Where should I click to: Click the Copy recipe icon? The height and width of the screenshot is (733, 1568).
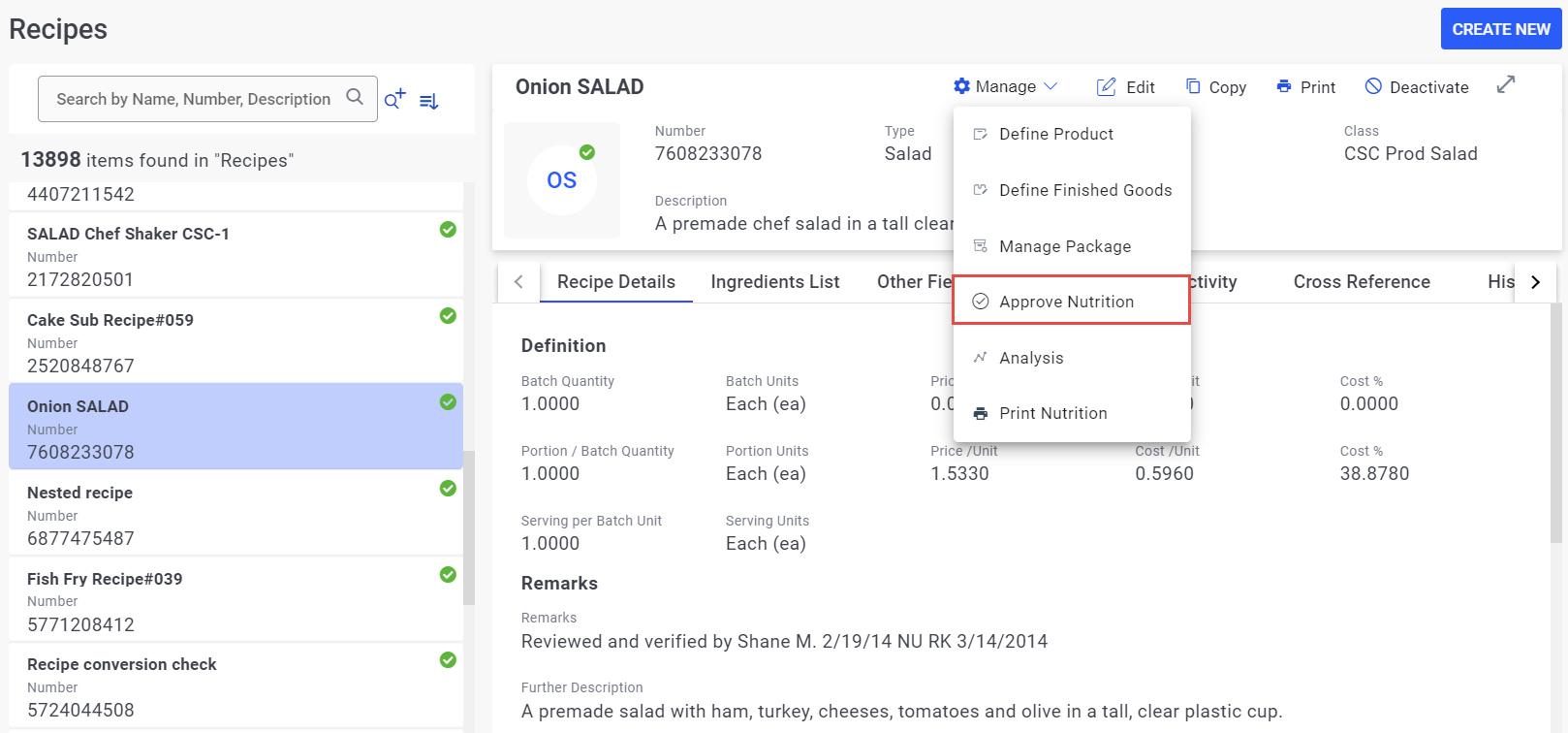pyautogui.click(x=1193, y=86)
